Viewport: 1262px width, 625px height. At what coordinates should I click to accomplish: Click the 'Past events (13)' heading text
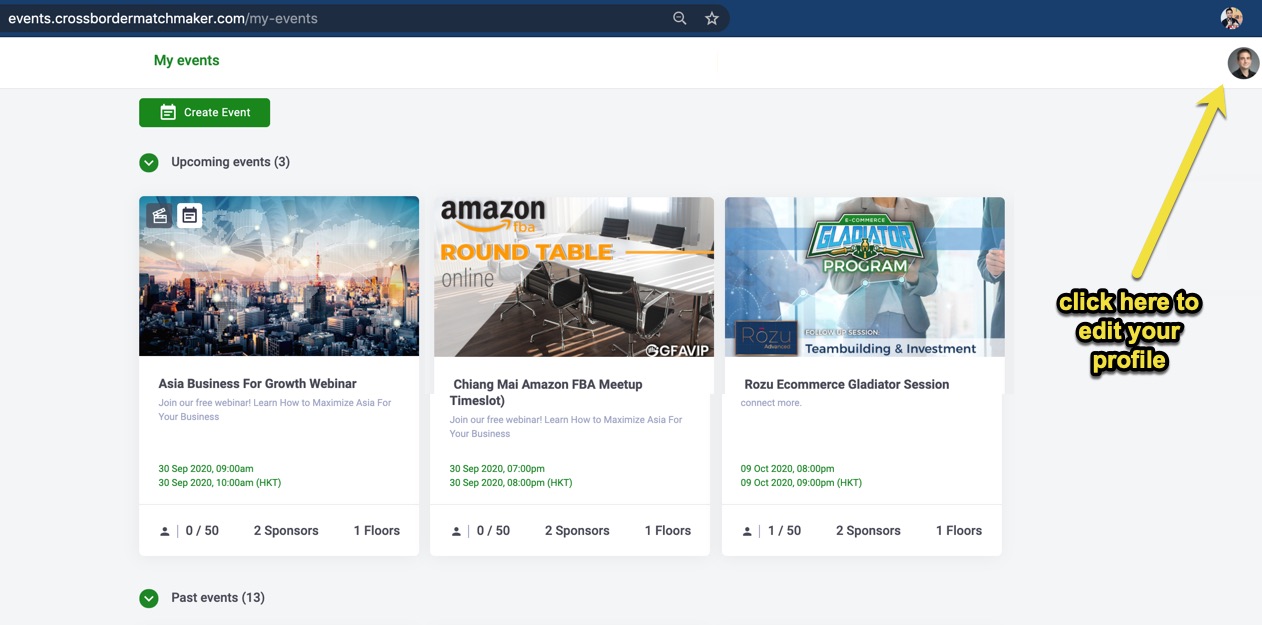(x=218, y=598)
